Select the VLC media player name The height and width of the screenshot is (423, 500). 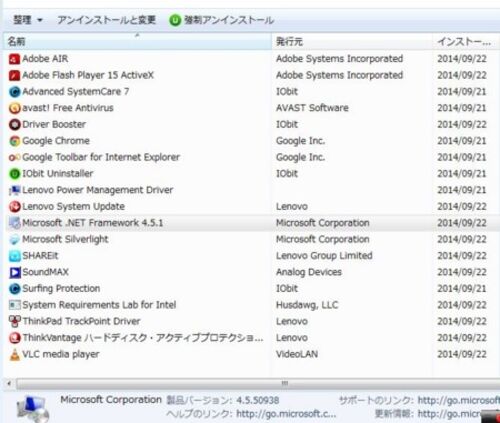pyautogui.click(x=61, y=354)
